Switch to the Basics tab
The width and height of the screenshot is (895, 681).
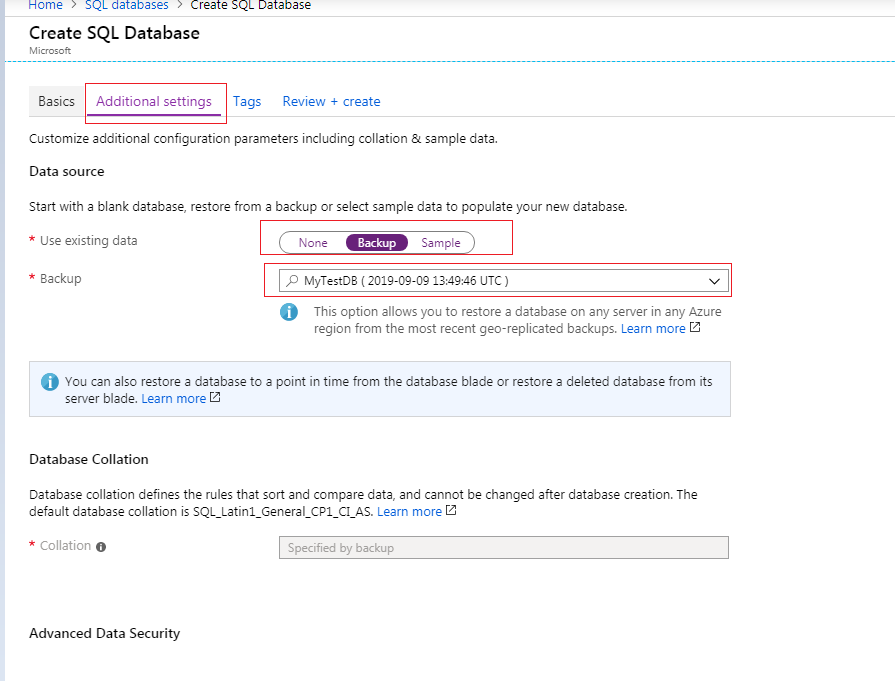point(56,101)
